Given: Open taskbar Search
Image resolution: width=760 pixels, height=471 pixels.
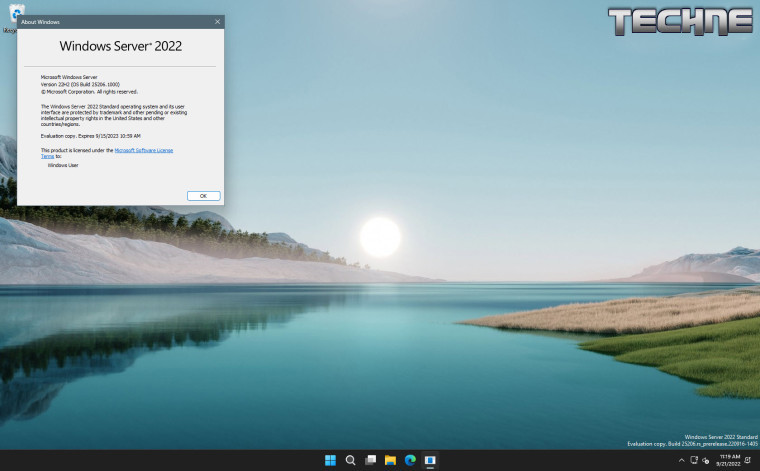Looking at the screenshot, I should click(x=350, y=460).
